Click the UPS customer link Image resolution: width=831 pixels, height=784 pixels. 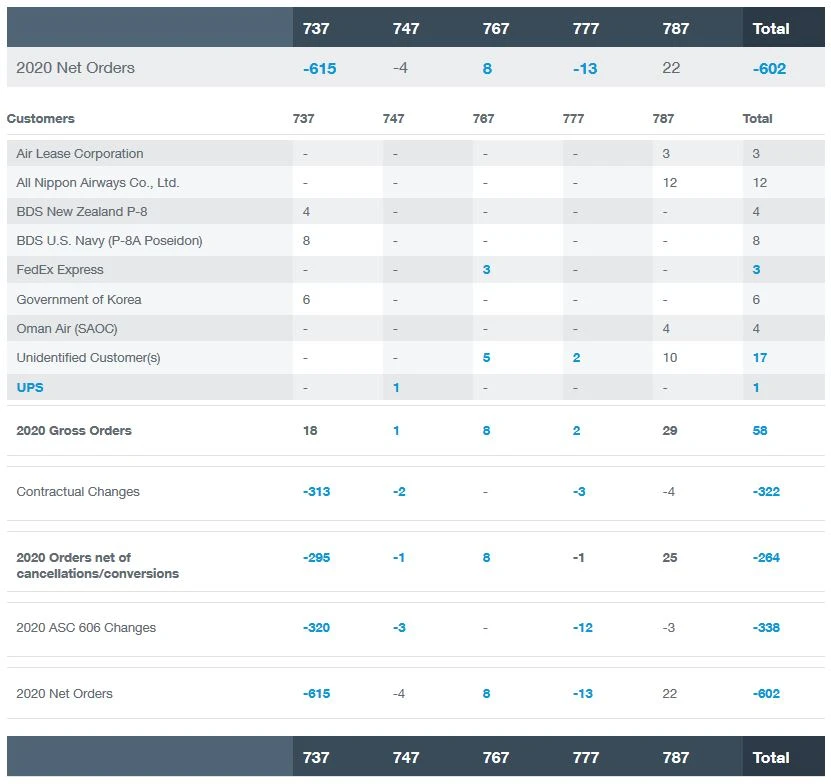[30, 387]
